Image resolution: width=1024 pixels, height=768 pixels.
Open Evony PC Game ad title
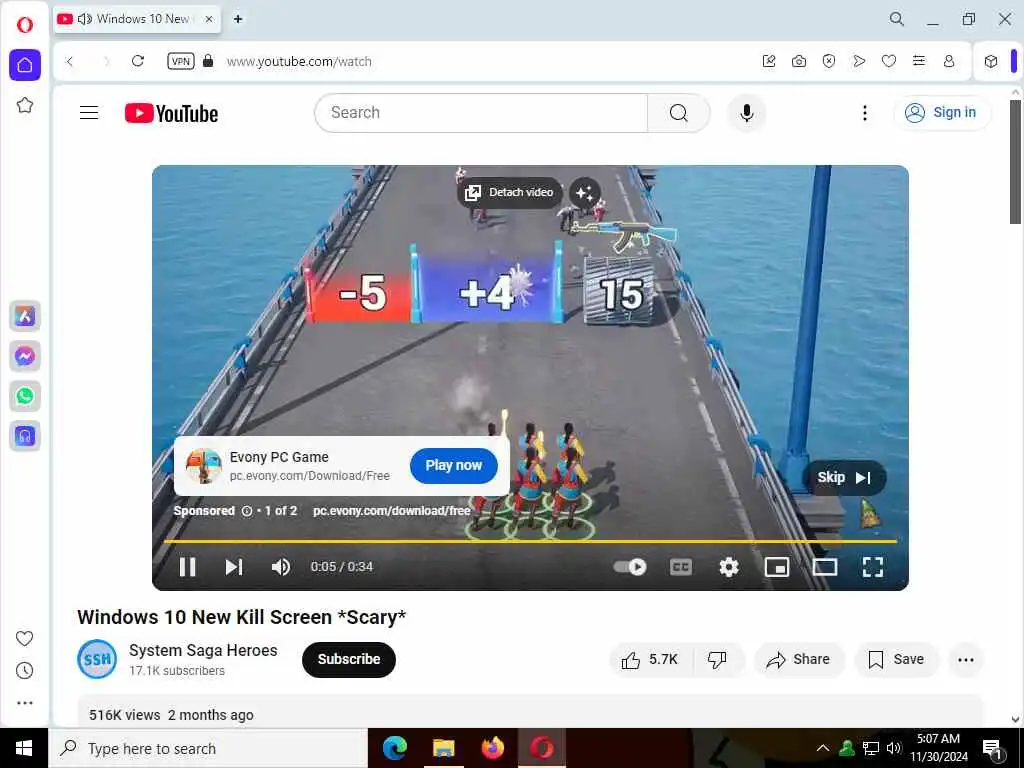coord(279,457)
